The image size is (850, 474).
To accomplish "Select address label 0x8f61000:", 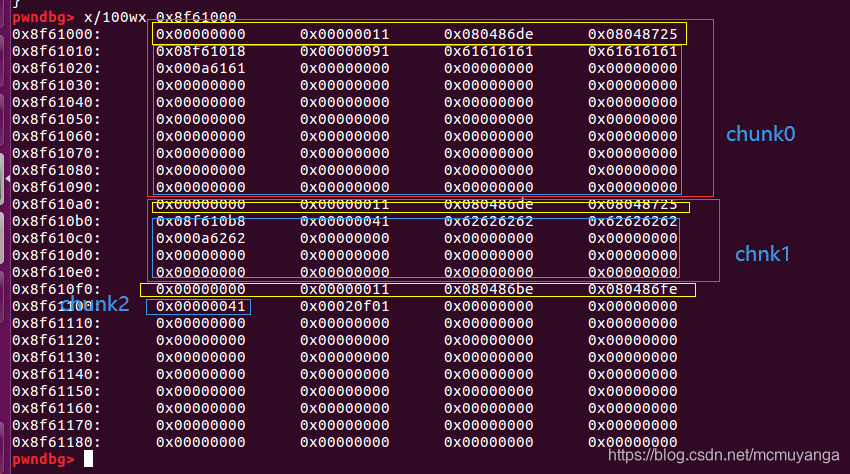I will [x=56, y=34].
